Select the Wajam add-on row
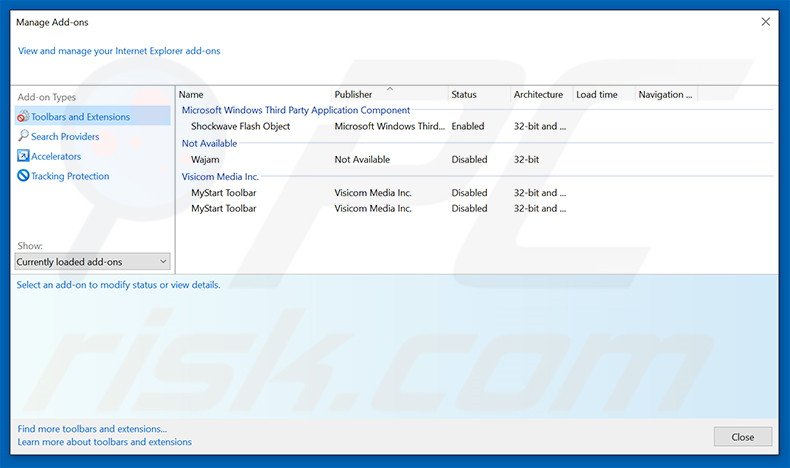 476,159
